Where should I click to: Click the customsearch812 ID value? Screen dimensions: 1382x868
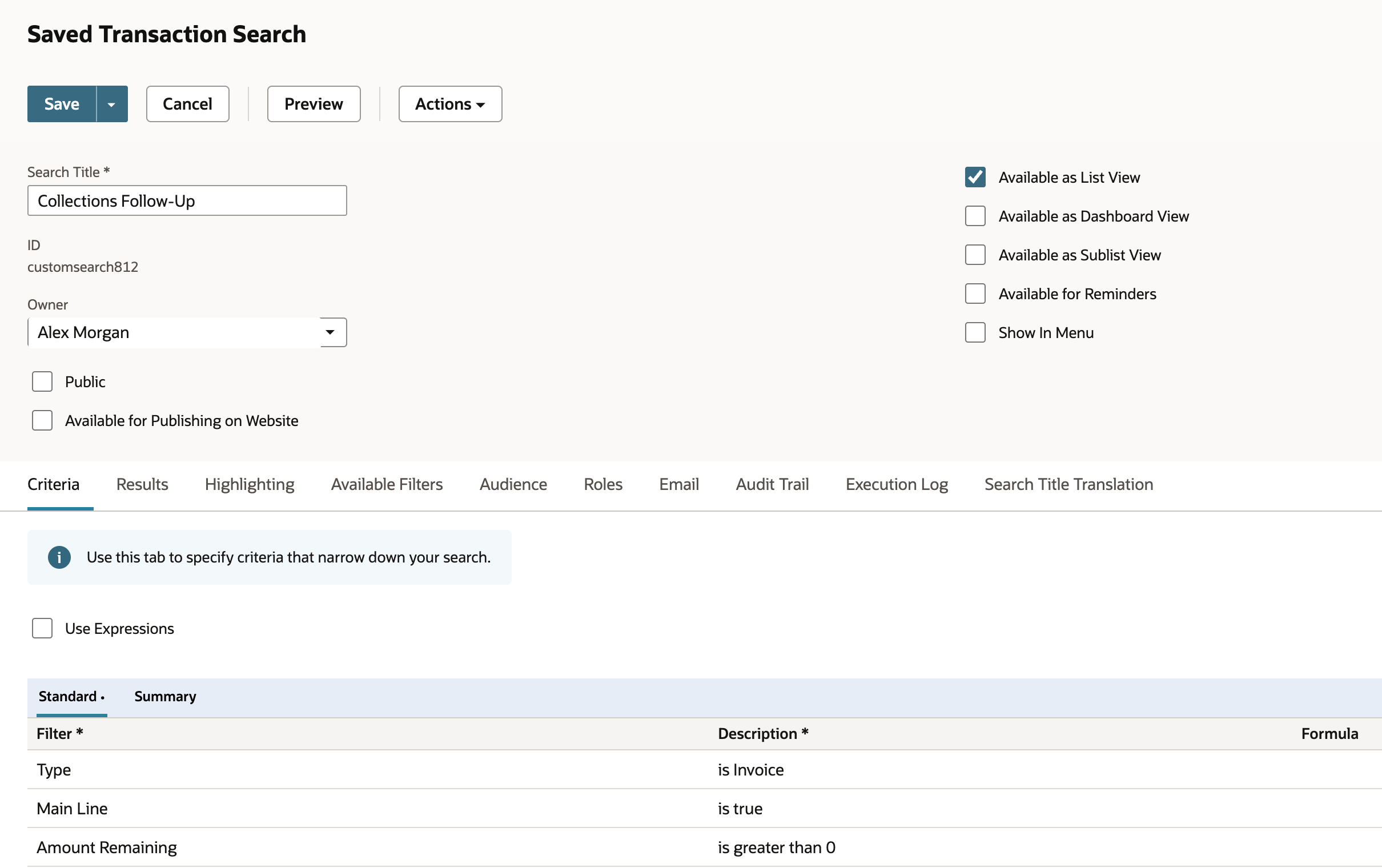[x=83, y=267]
